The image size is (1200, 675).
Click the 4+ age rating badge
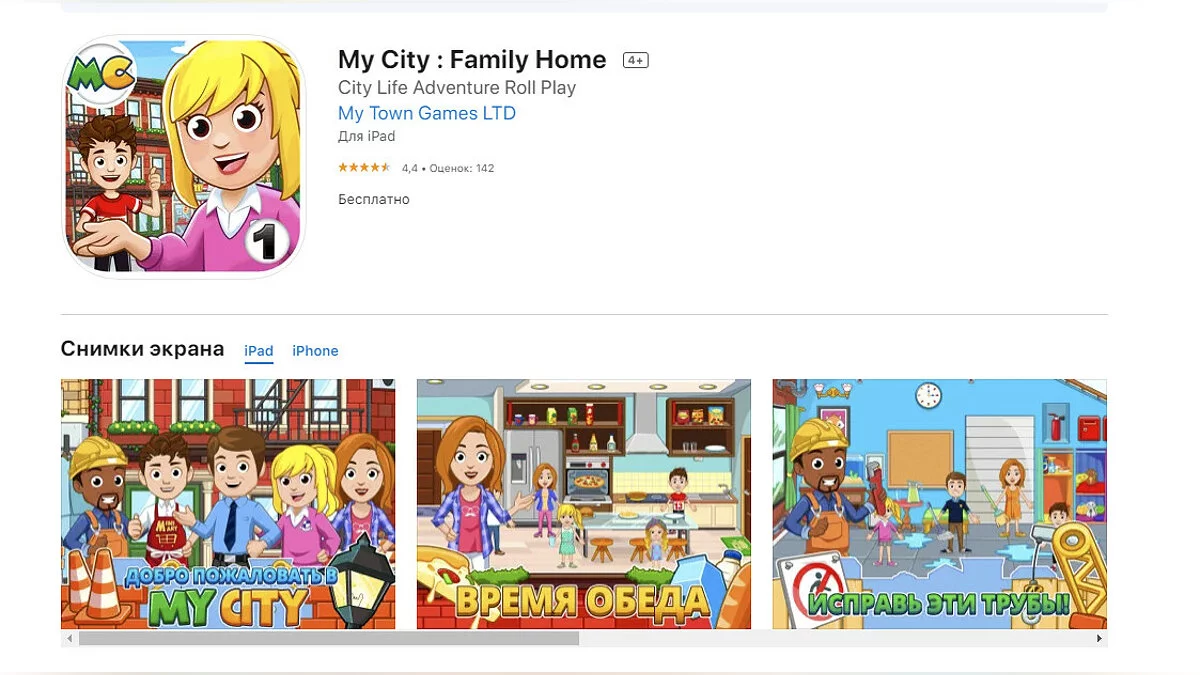click(635, 60)
